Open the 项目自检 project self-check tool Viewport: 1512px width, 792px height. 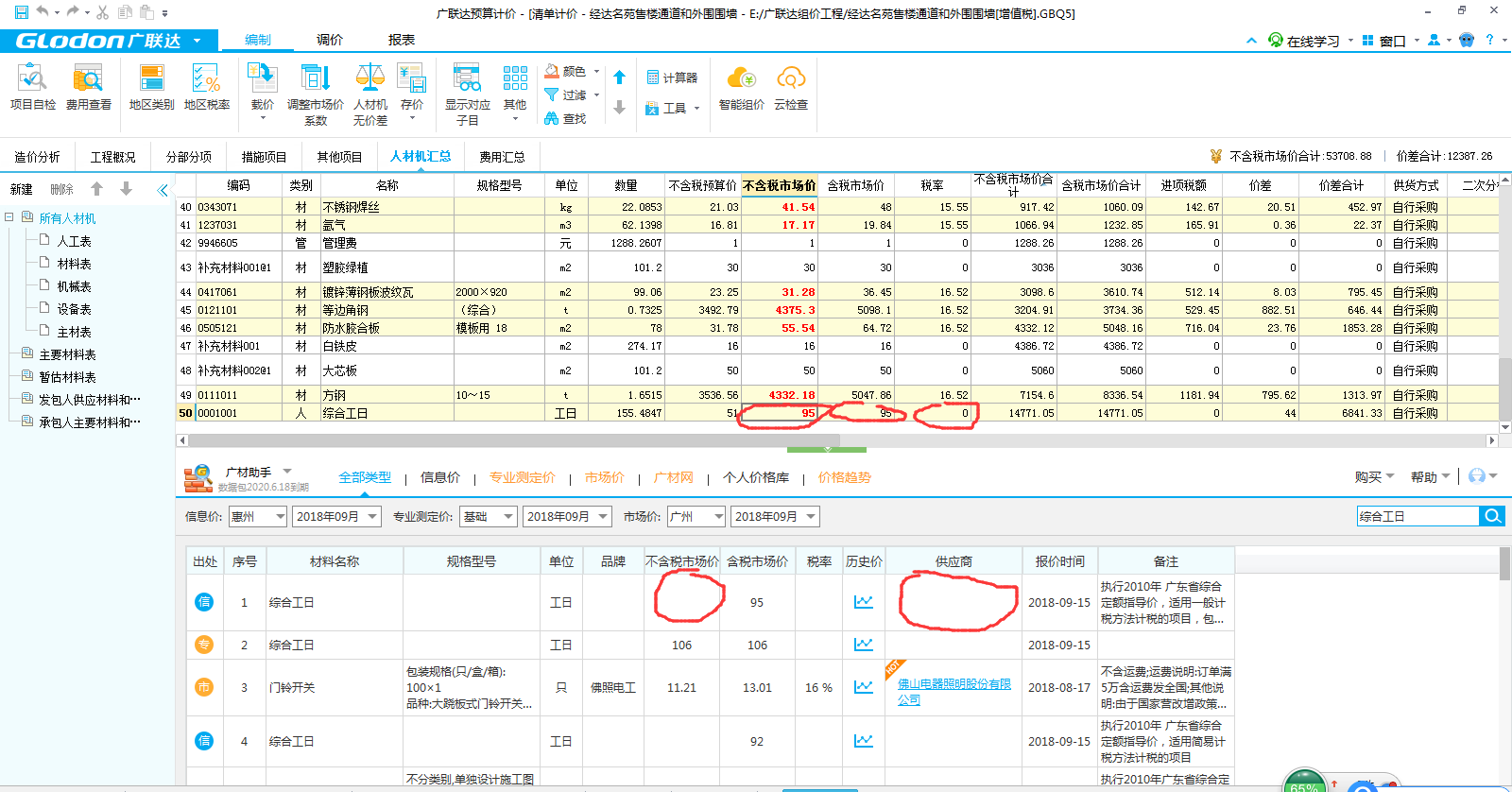[32, 88]
